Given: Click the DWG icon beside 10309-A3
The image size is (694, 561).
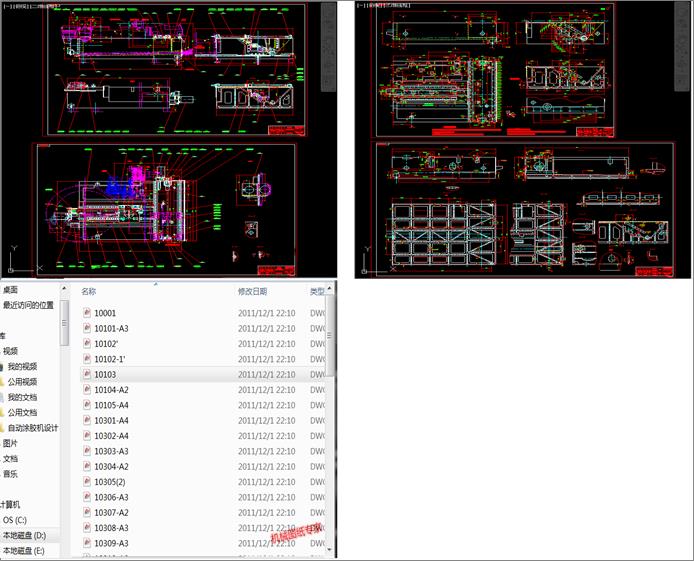Looking at the screenshot, I should coord(87,543).
